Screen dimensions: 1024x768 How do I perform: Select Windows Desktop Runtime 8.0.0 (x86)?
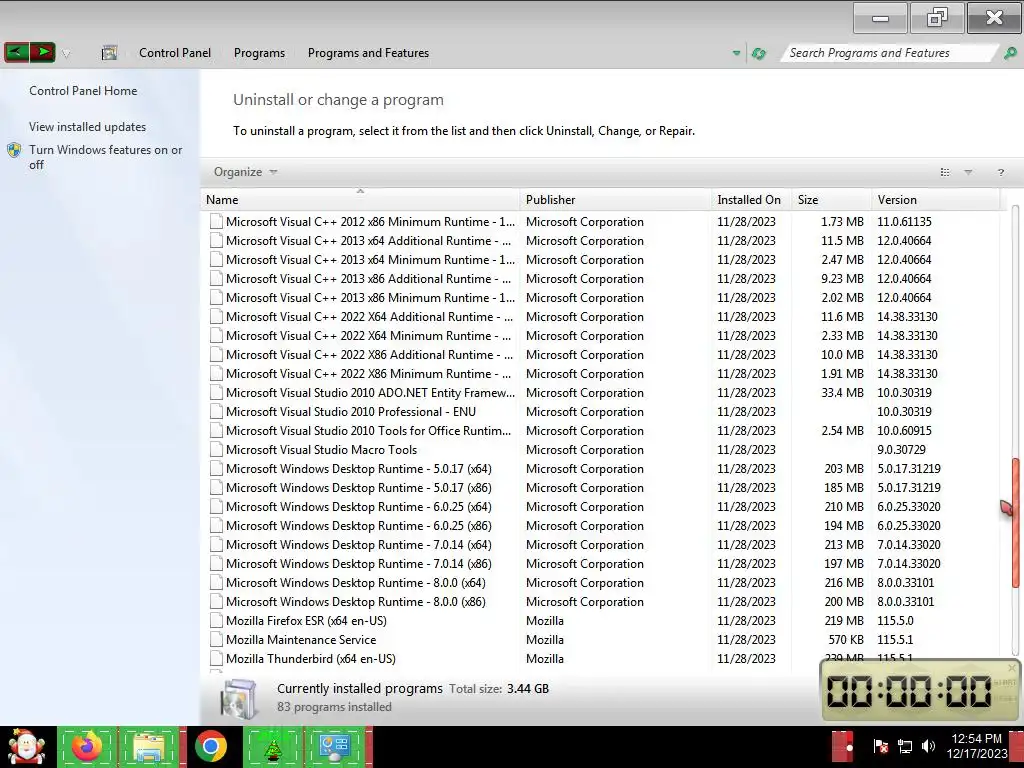(604, 602)
